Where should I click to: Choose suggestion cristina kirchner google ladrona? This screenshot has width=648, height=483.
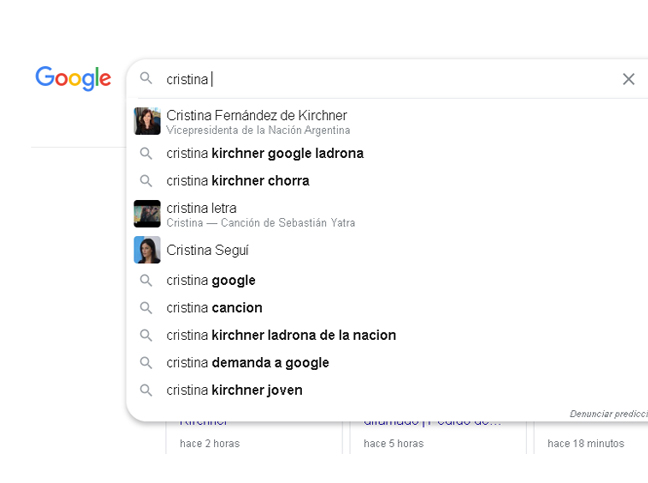tap(388, 153)
